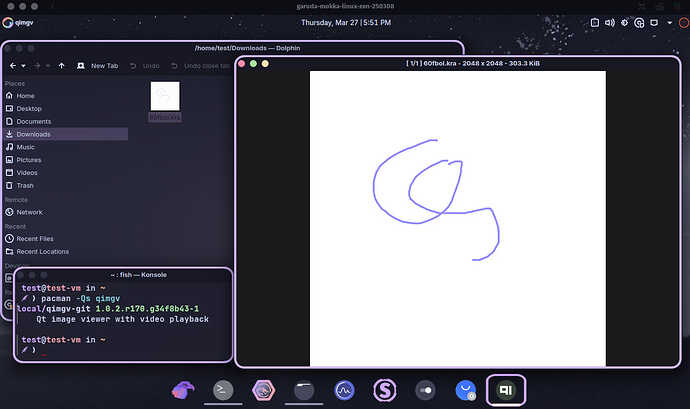Viewport: 690px width, 409px height.
Task: Open brightness settings tray icon
Action: tap(624, 22)
